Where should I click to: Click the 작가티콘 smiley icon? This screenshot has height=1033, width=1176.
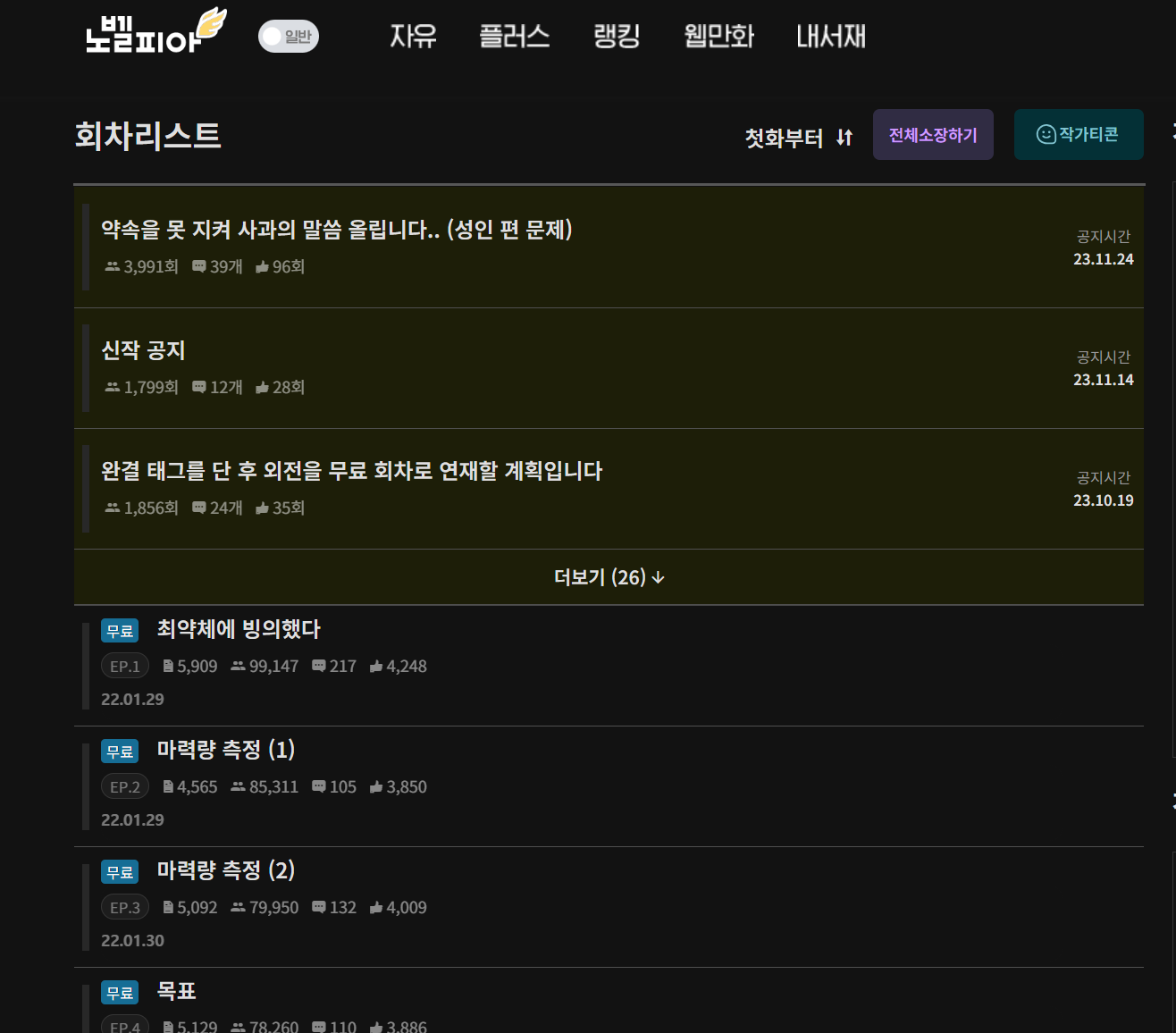pos(1046,135)
